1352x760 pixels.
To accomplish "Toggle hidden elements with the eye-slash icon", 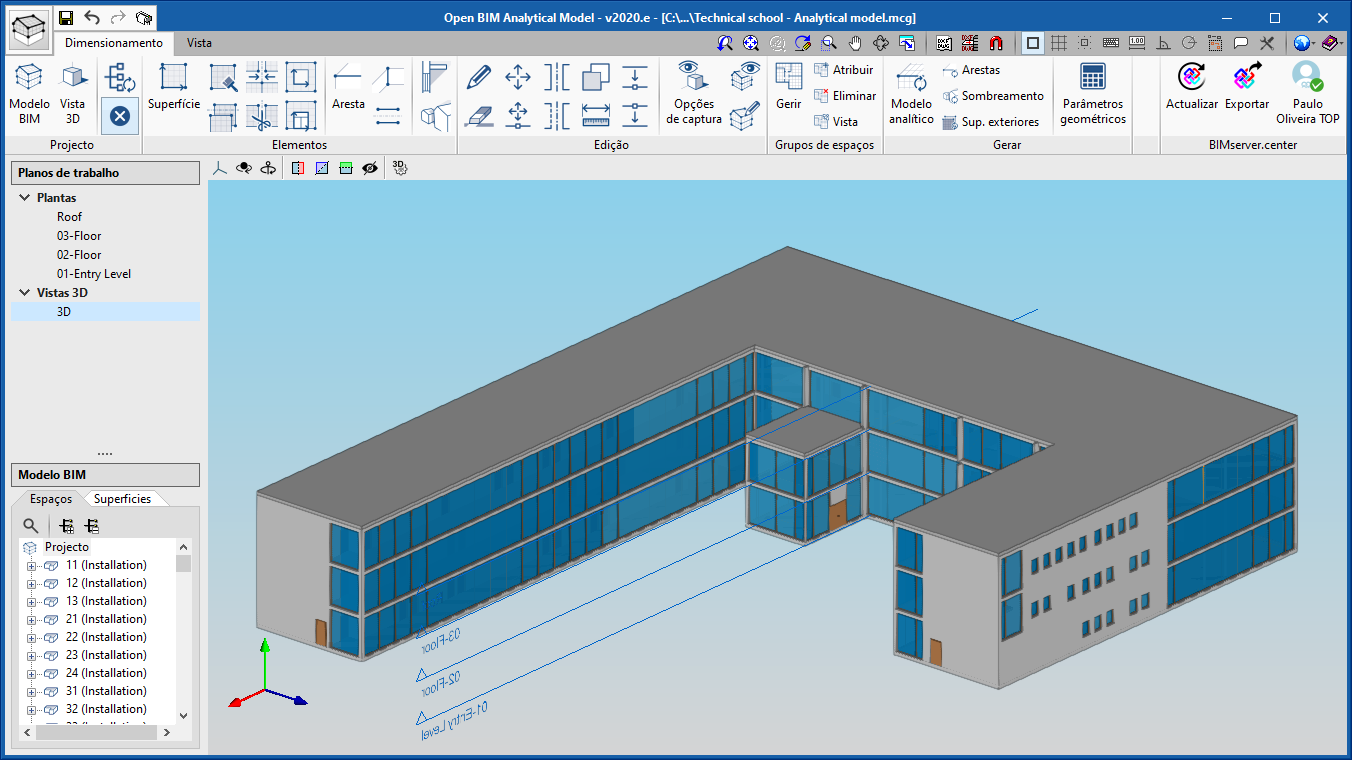I will [369, 167].
